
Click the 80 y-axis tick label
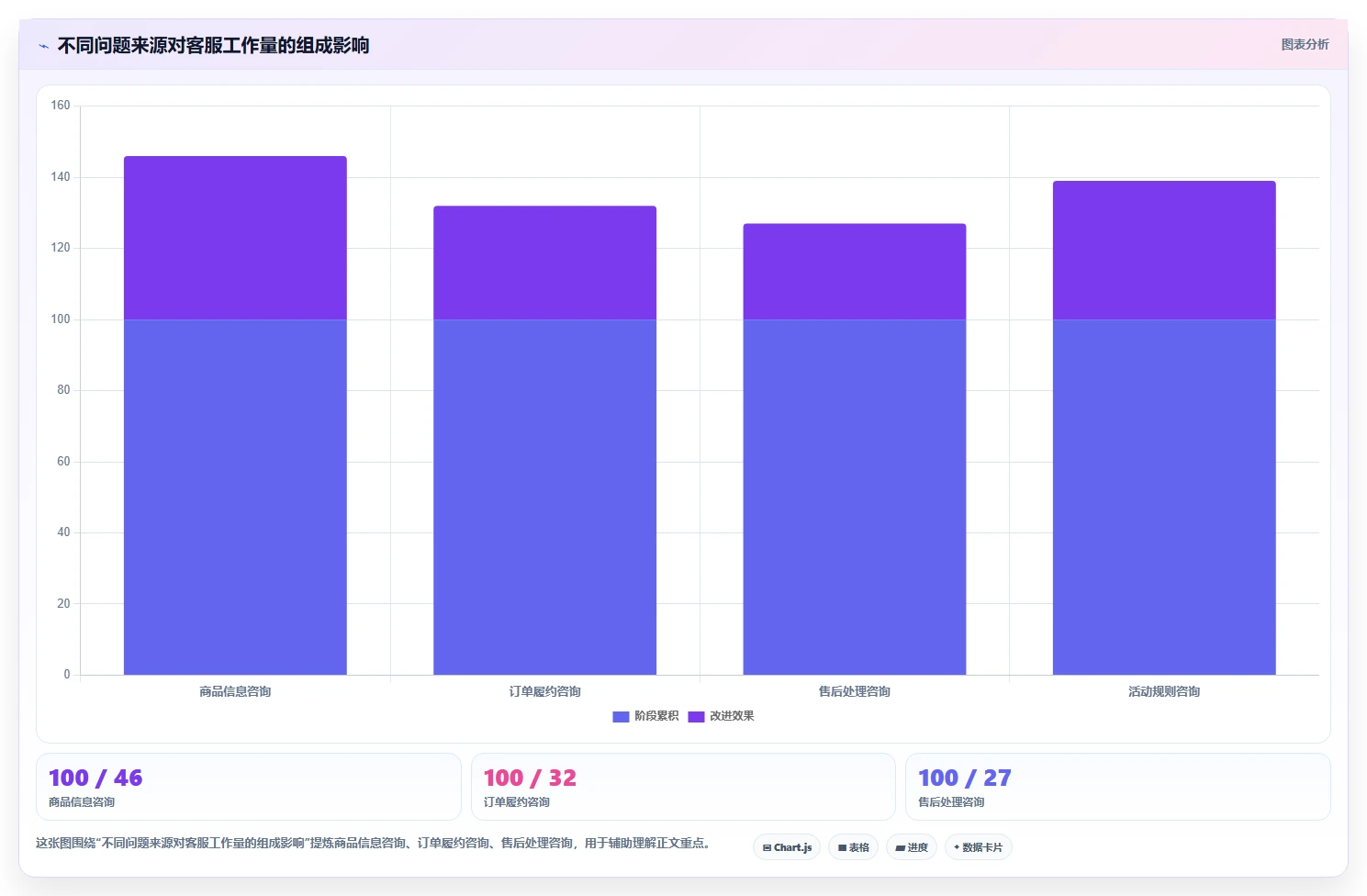pyautogui.click(x=63, y=390)
